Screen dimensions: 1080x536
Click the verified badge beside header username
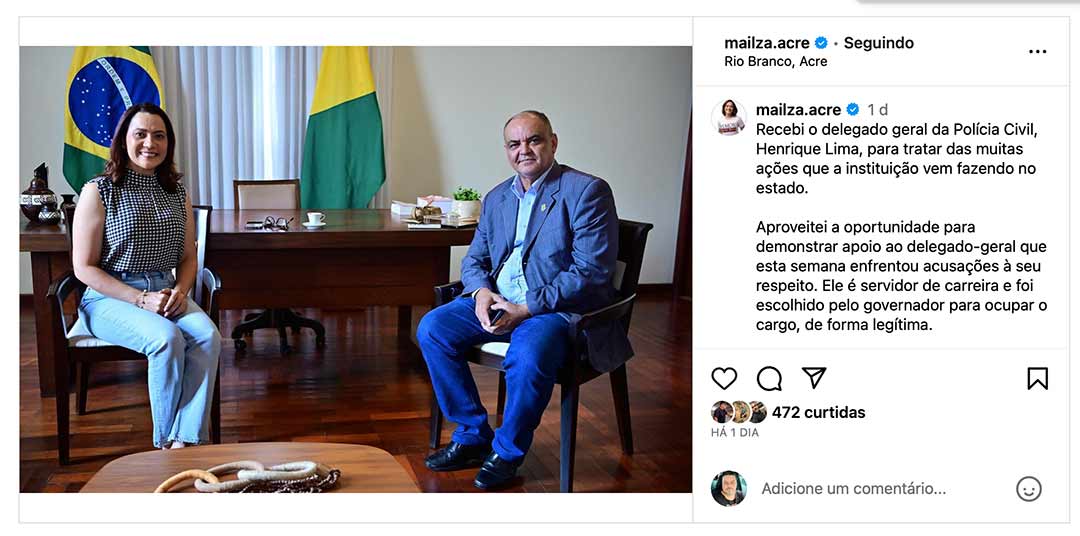[821, 43]
